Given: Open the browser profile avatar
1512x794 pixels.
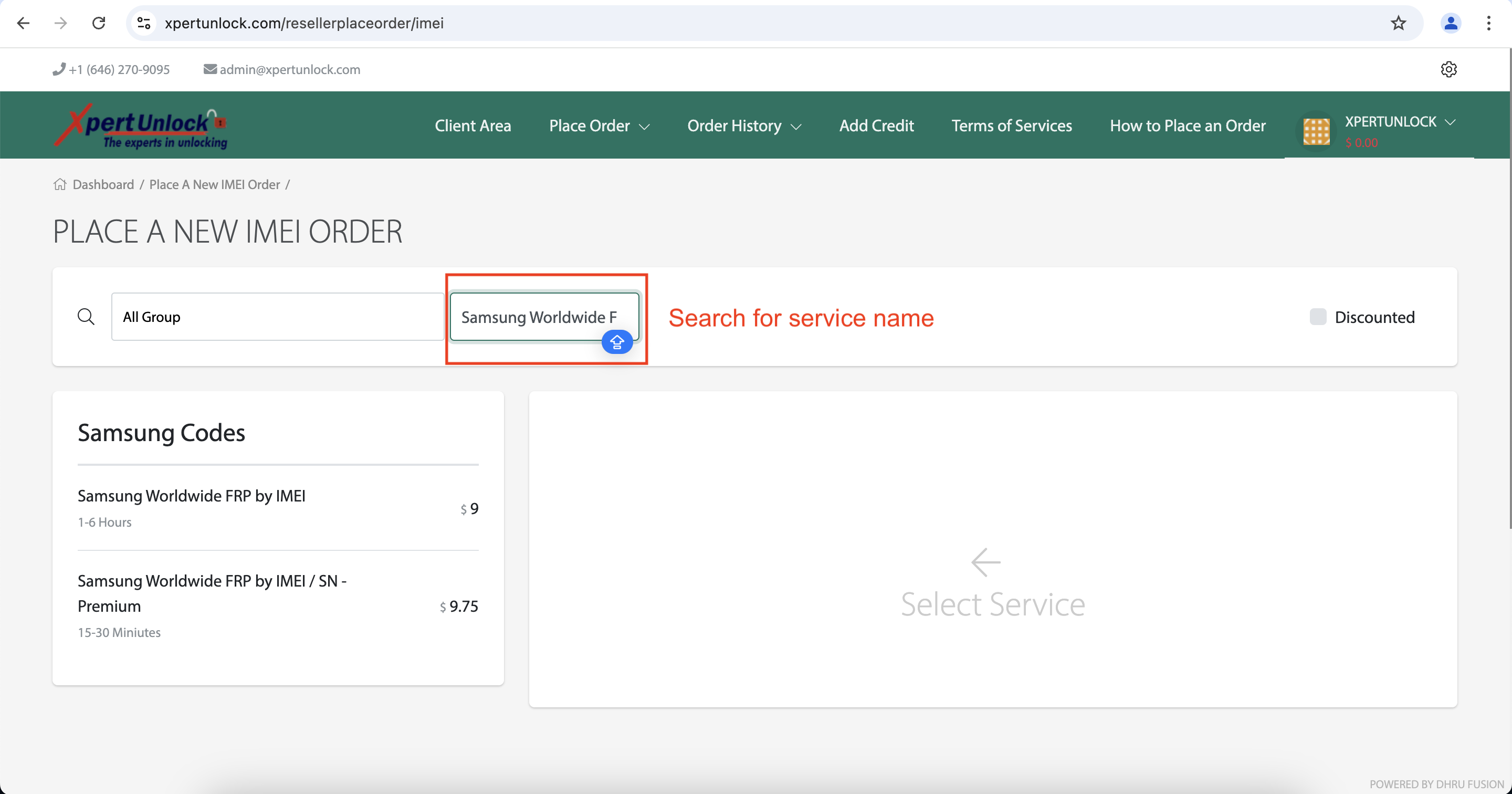Looking at the screenshot, I should coord(1451,23).
